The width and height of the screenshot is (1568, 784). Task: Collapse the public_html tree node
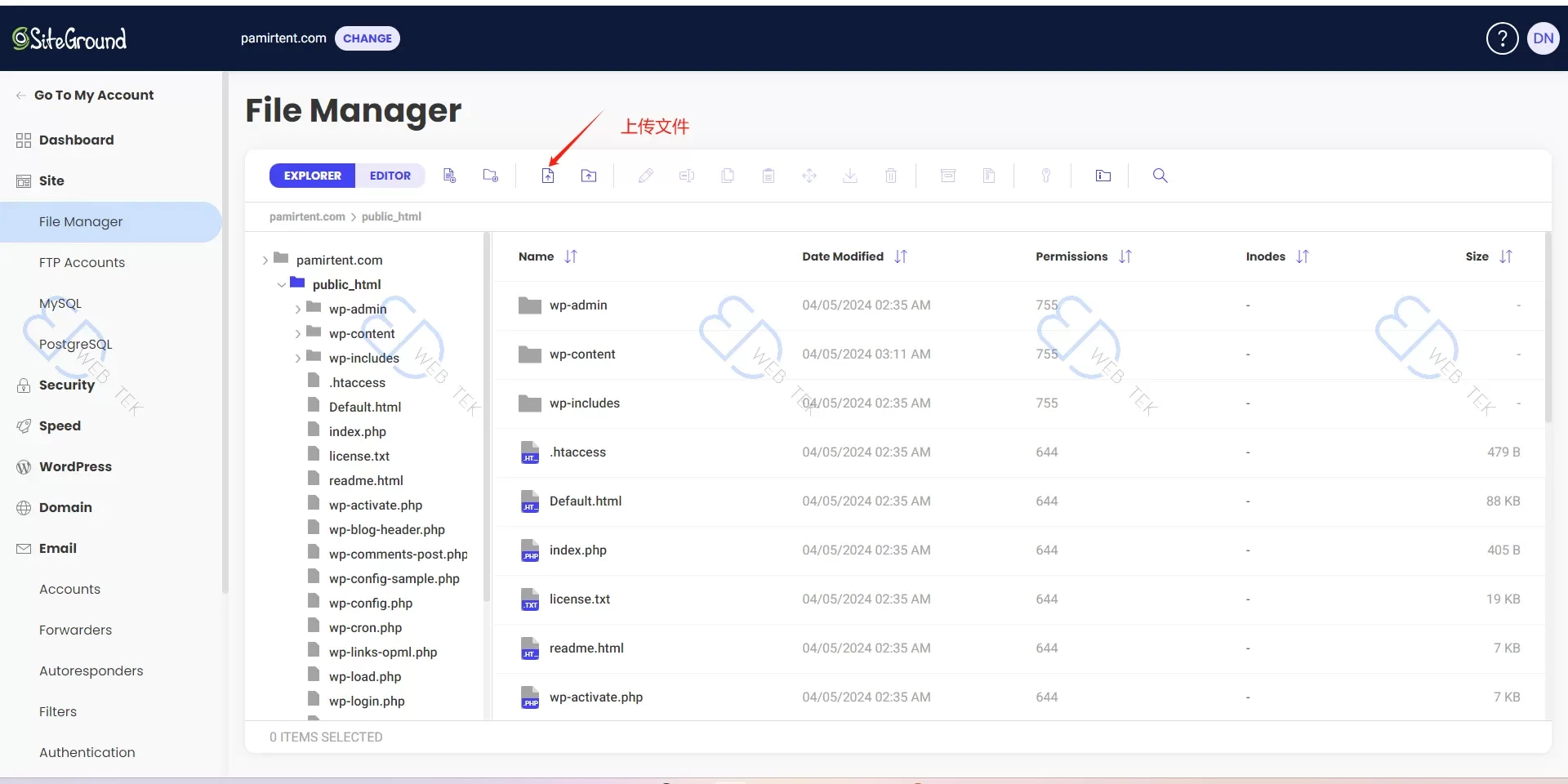pos(281,285)
